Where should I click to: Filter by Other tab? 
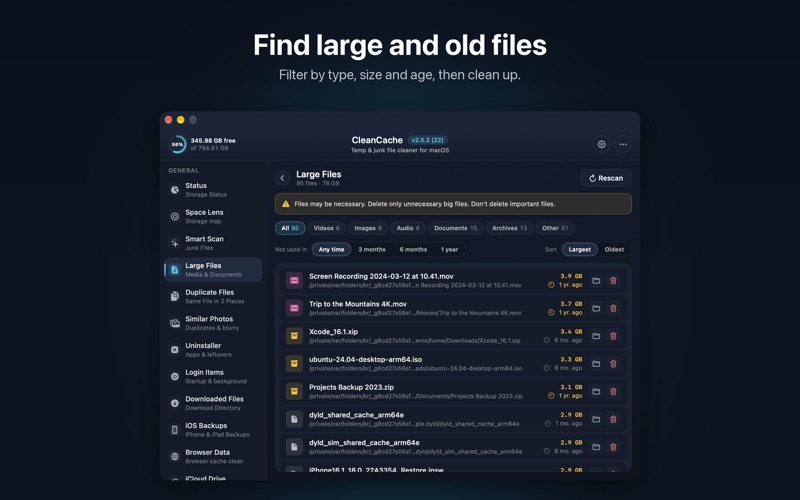pyautogui.click(x=555, y=228)
